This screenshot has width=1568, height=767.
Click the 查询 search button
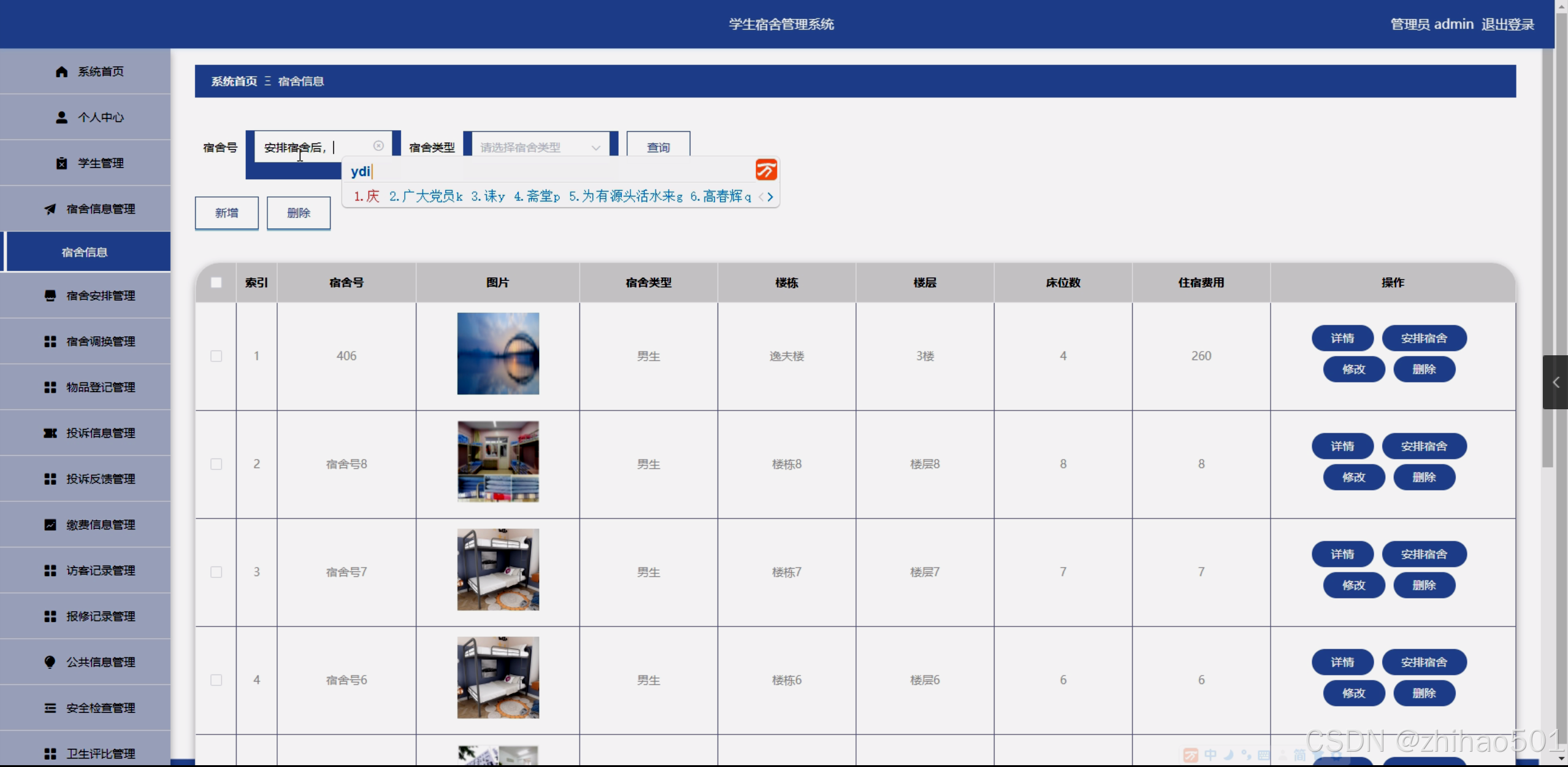658,147
